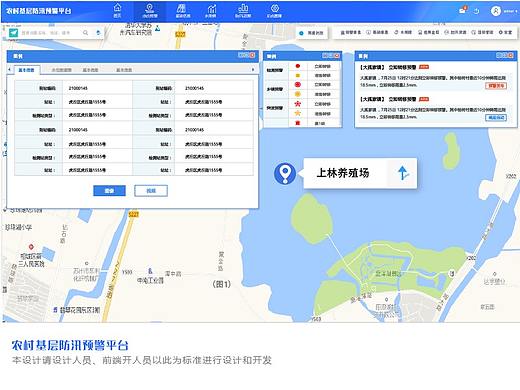The height and width of the screenshot is (390, 520).
Task: Click the blue icon right of the magnifier
Action: (98, 33)
